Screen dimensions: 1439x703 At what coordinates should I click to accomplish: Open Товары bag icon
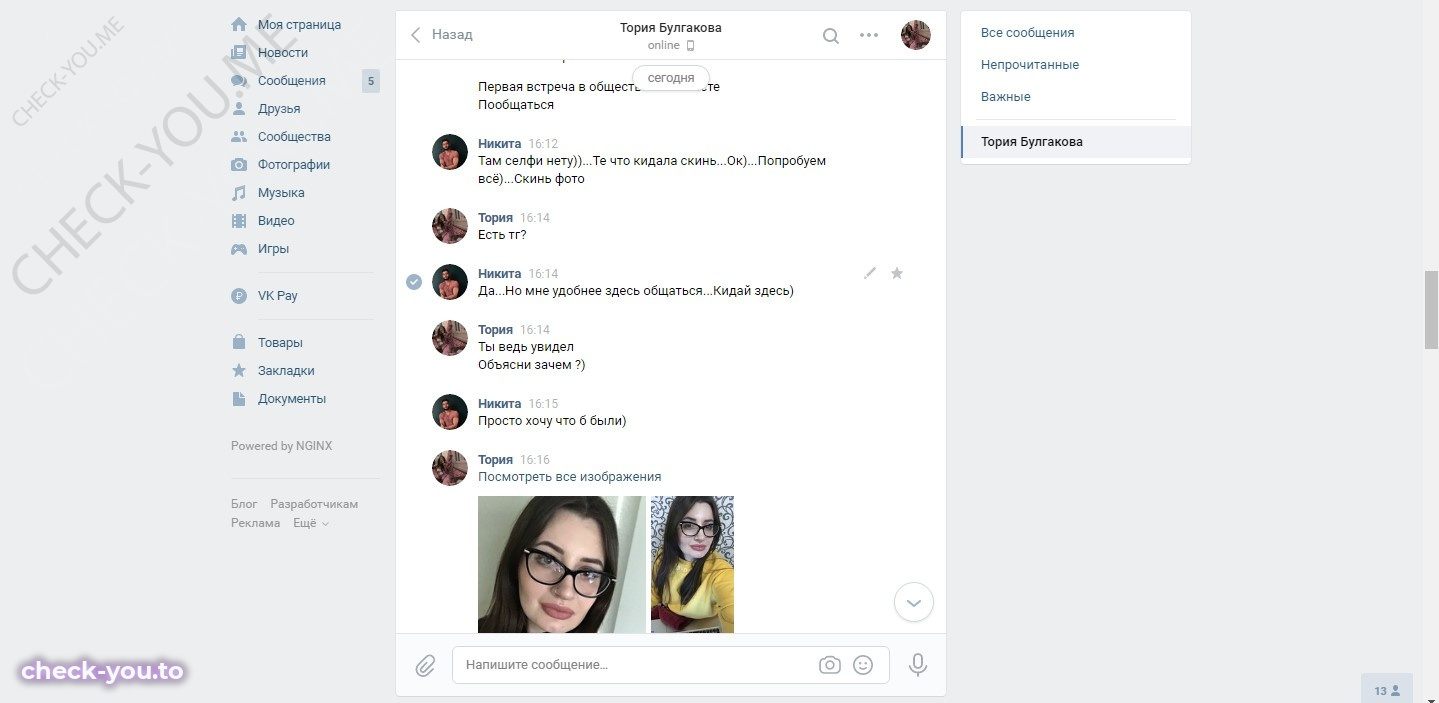tap(239, 342)
